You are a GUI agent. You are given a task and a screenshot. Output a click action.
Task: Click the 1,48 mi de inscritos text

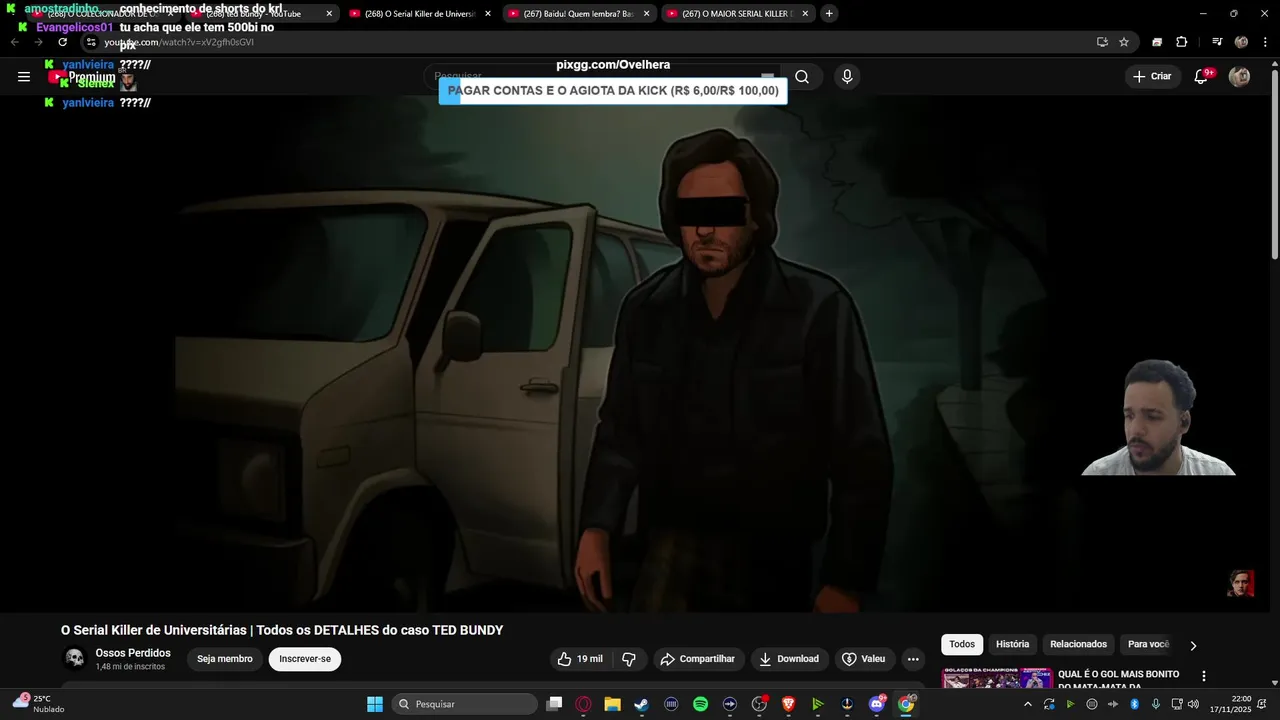pos(130,666)
